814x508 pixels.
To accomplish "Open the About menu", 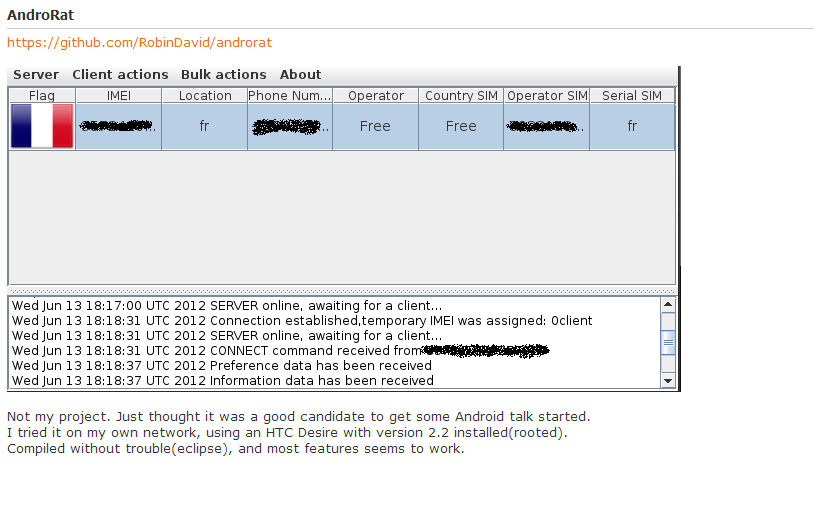I will click(300, 75).
